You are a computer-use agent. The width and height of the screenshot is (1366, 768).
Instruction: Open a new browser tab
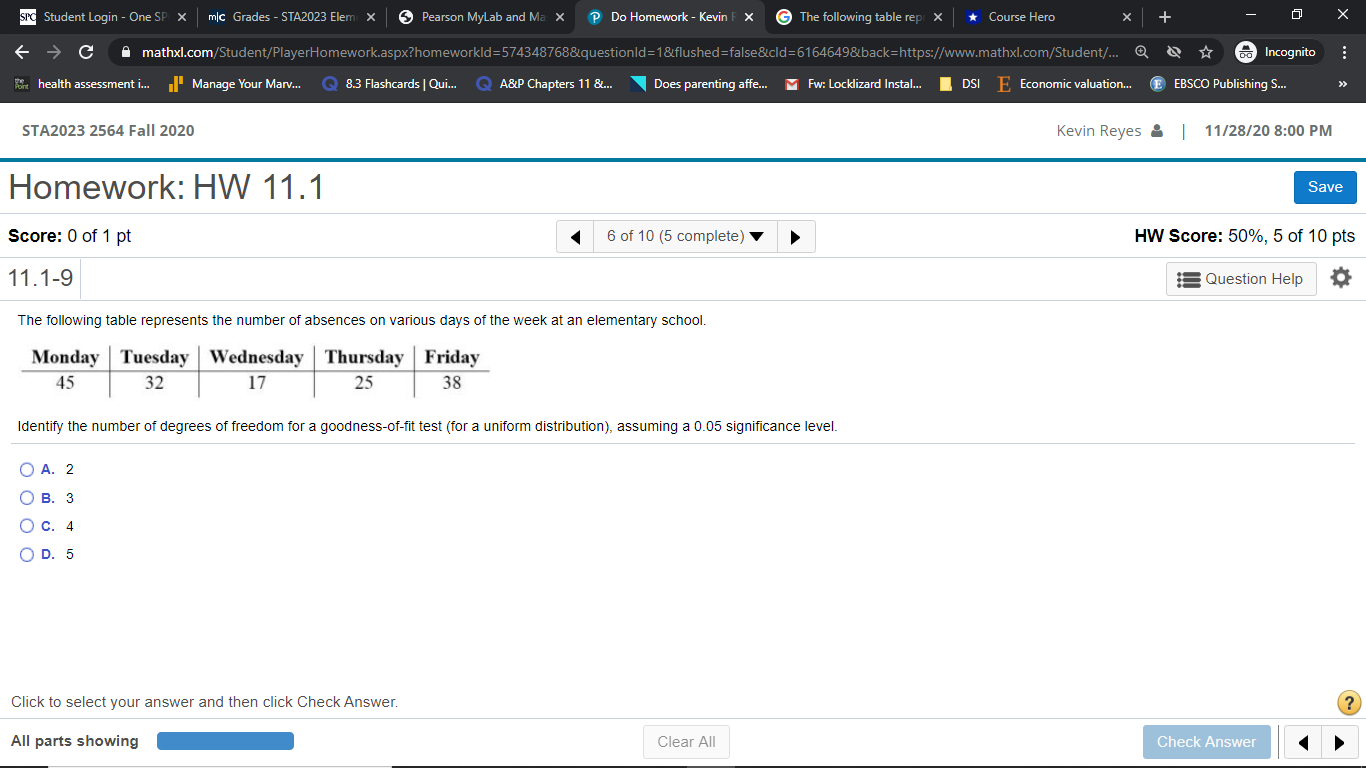coord(1165,17)
